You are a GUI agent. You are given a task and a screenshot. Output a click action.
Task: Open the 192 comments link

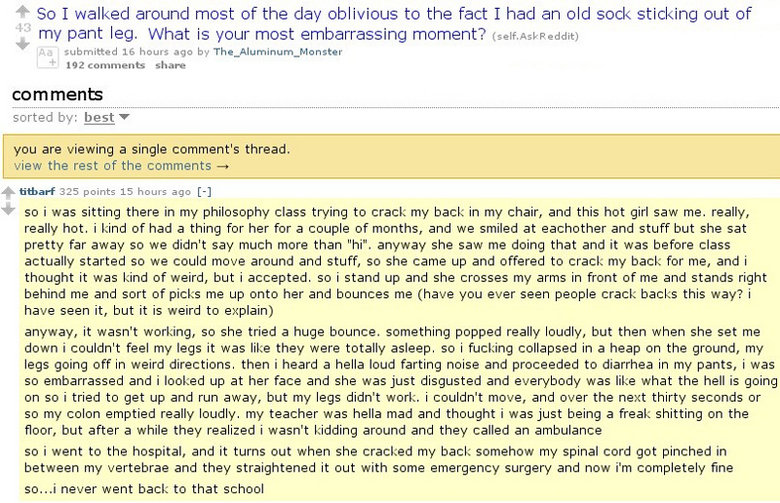coord(105,65)
